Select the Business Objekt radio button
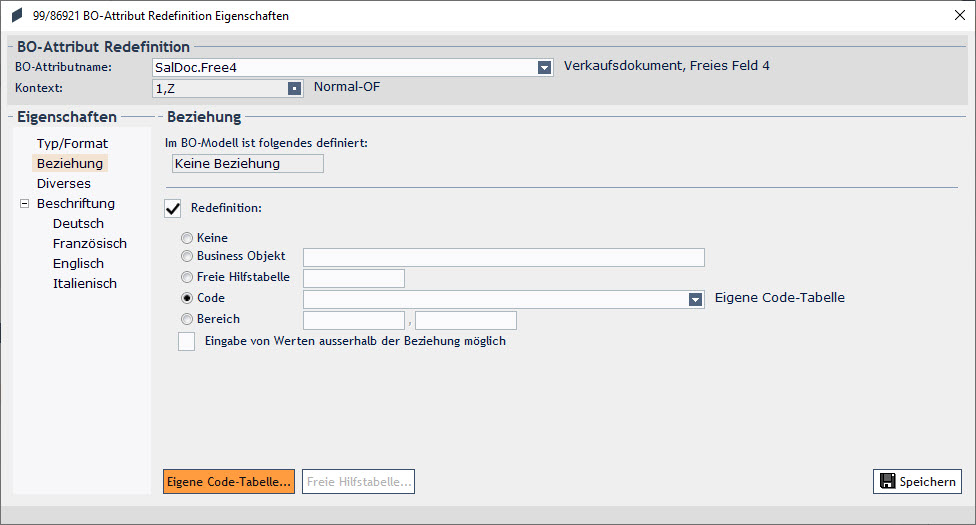Viewport: 976px width, 525px height. click(x=187, y=256)
